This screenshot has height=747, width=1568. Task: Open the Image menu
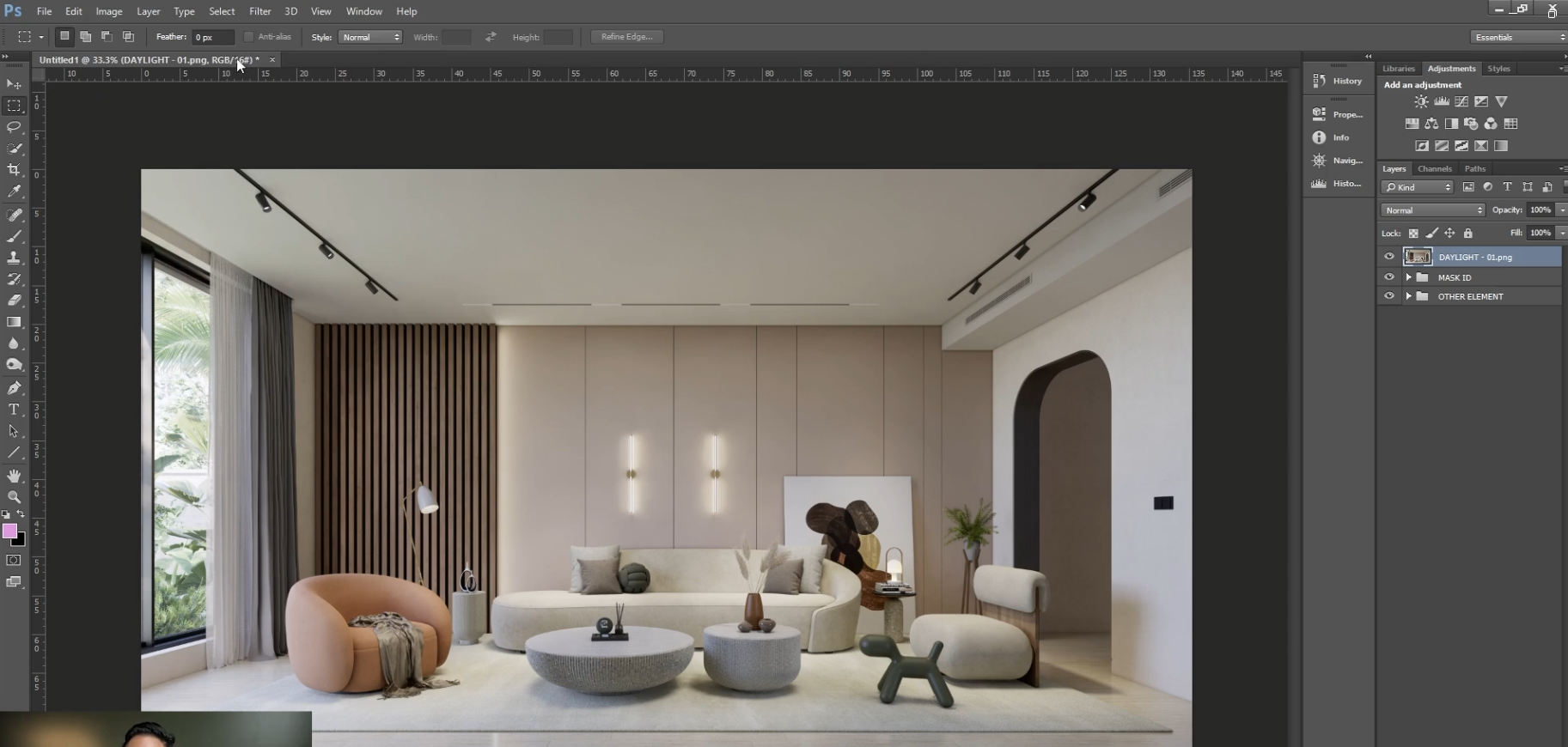tap(108, 11)
